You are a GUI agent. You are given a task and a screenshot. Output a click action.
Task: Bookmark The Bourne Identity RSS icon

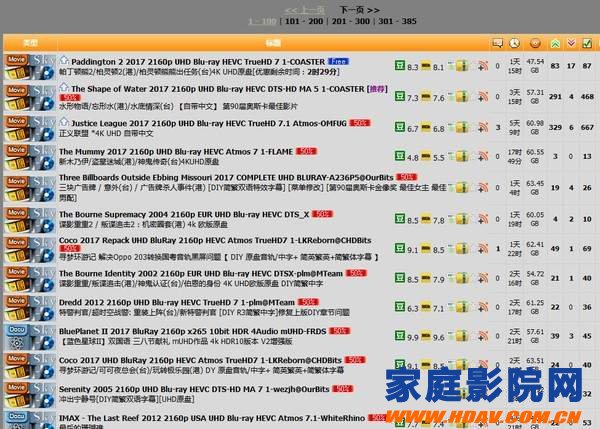click(x=483, y=278)
